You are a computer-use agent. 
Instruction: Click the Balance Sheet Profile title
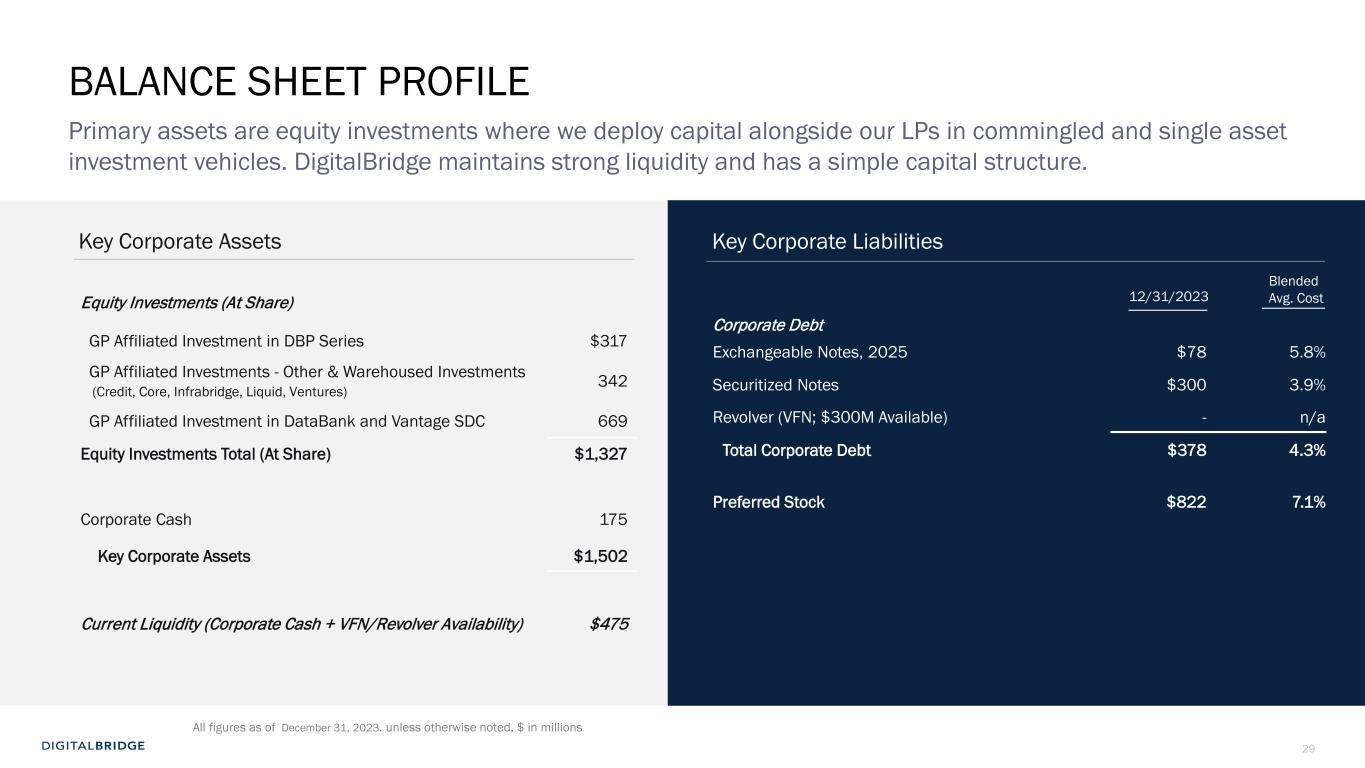click(x=298, y=81)
